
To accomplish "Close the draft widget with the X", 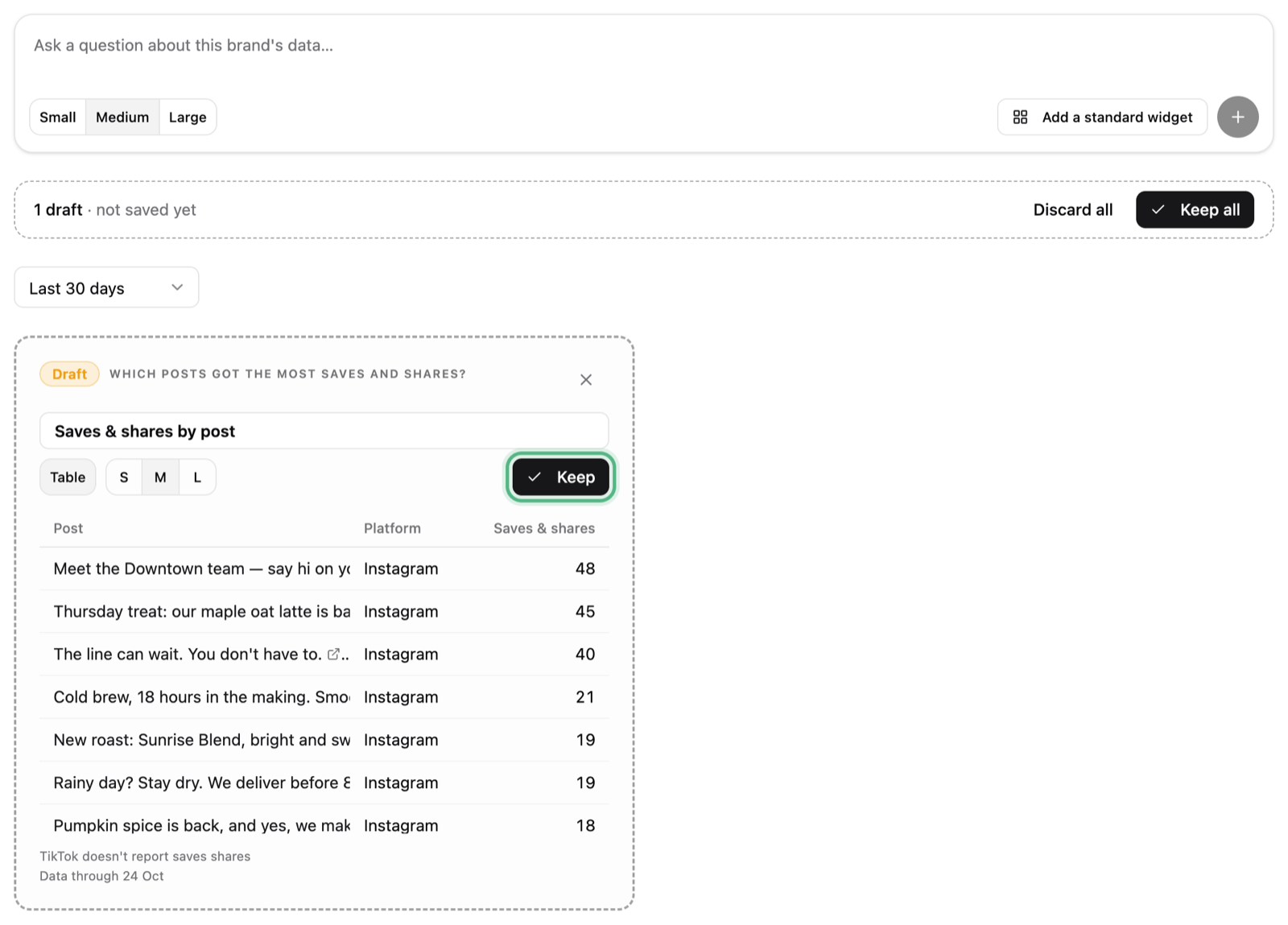I will 586,380.
